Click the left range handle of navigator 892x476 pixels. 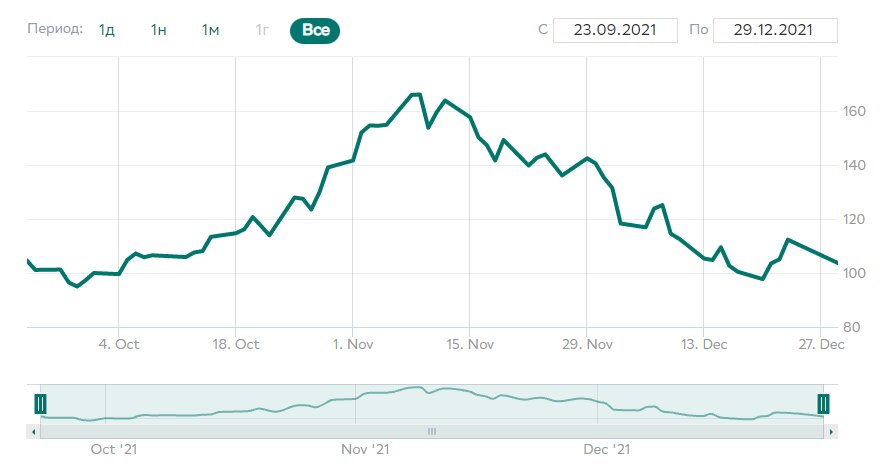[40, 403]
